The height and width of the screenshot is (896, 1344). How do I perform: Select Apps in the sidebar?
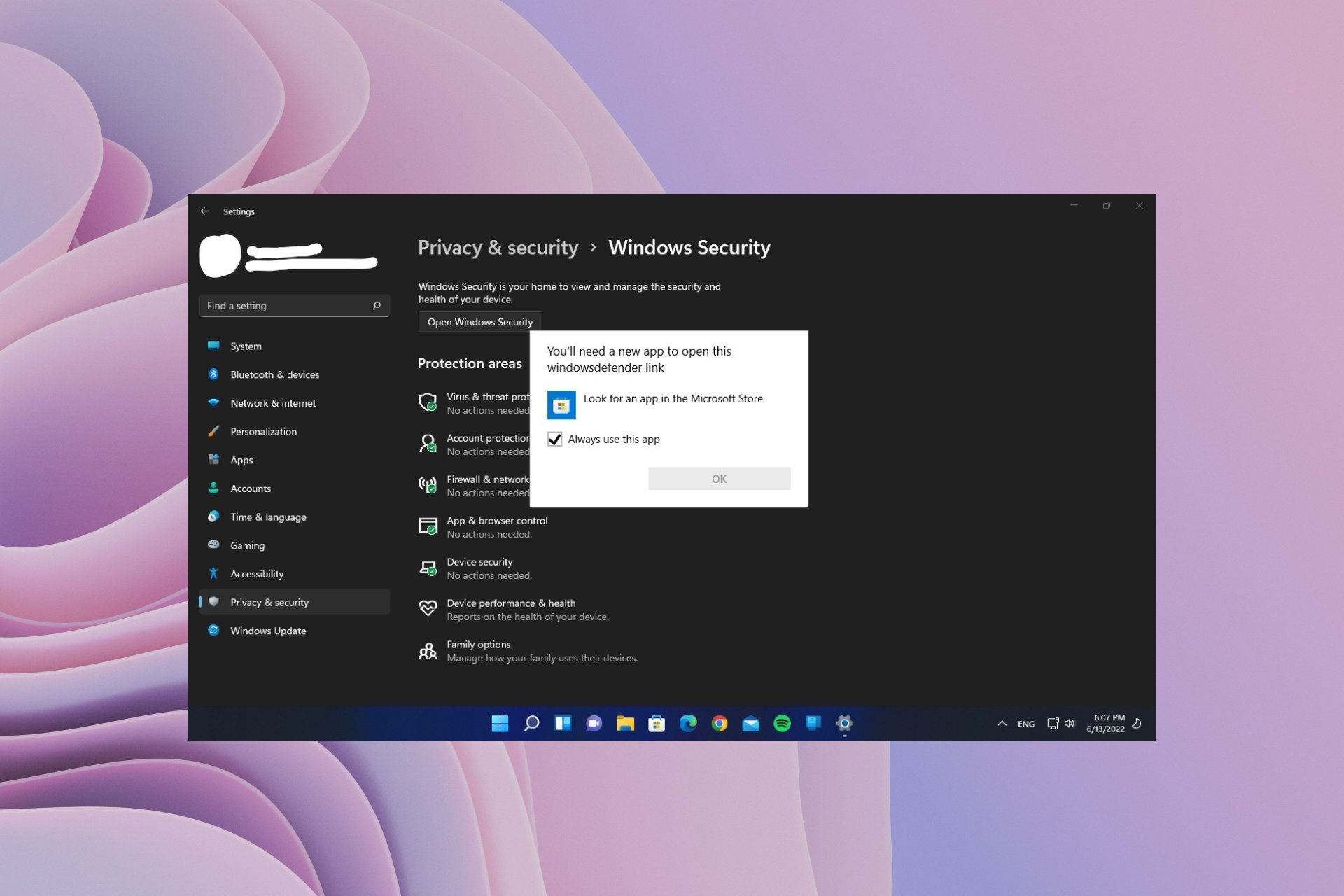(x=294, y=460)
